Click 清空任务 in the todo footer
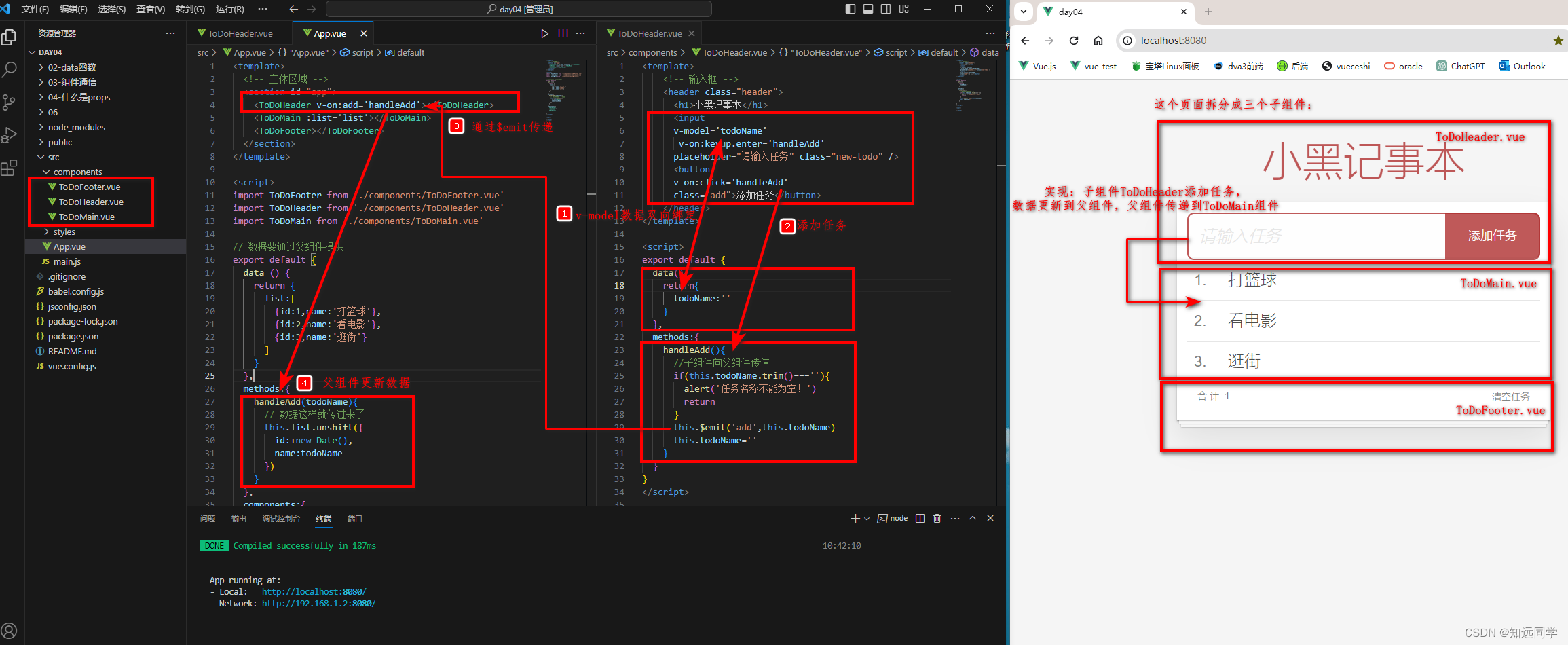The width and height of the screenshot is (1568, 645). 1510,397
